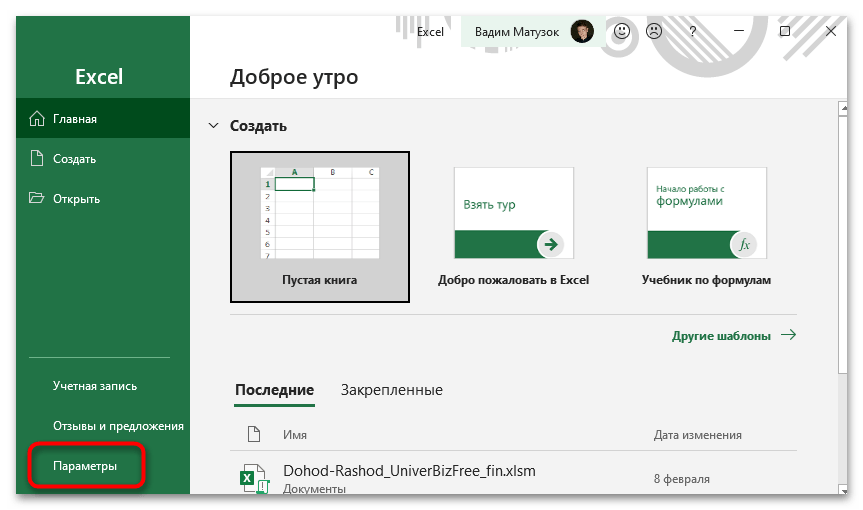Open help via question mark icon
The height and width of the screenshot is (510, 863).
click(692, 32)
